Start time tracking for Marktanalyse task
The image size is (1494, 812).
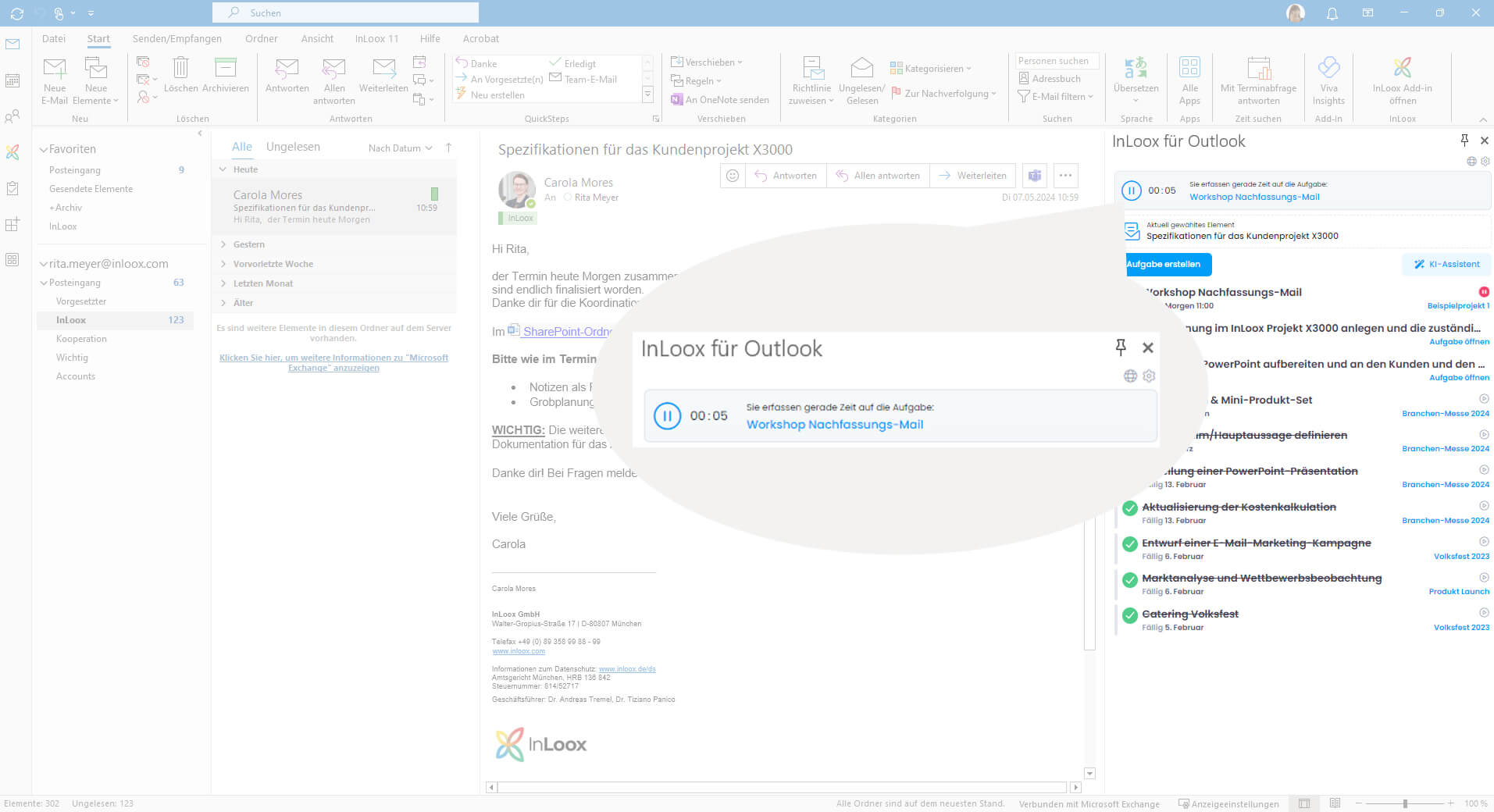click(x=1484, y=577)
